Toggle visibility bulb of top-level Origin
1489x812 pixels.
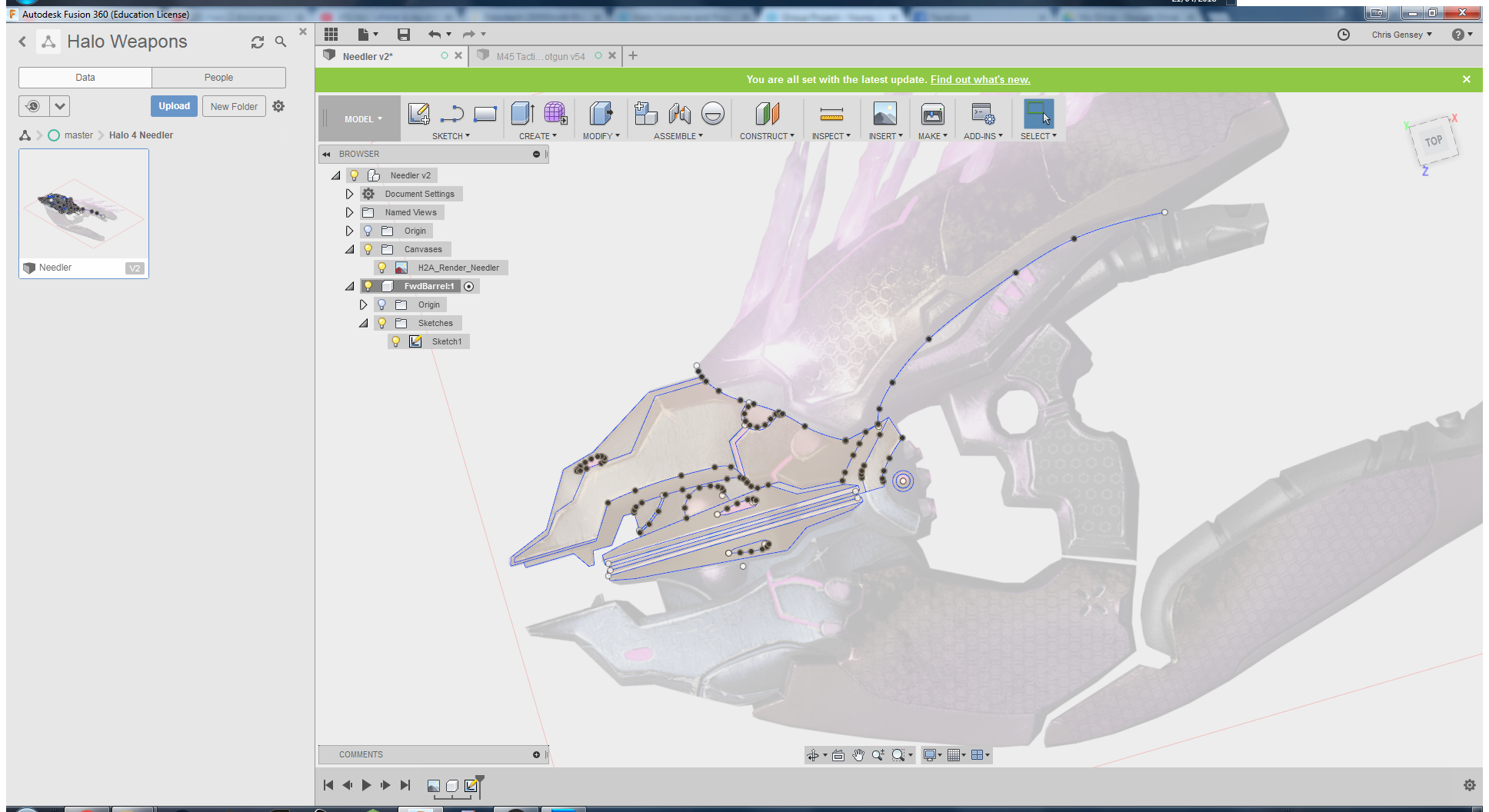[368, 231]
